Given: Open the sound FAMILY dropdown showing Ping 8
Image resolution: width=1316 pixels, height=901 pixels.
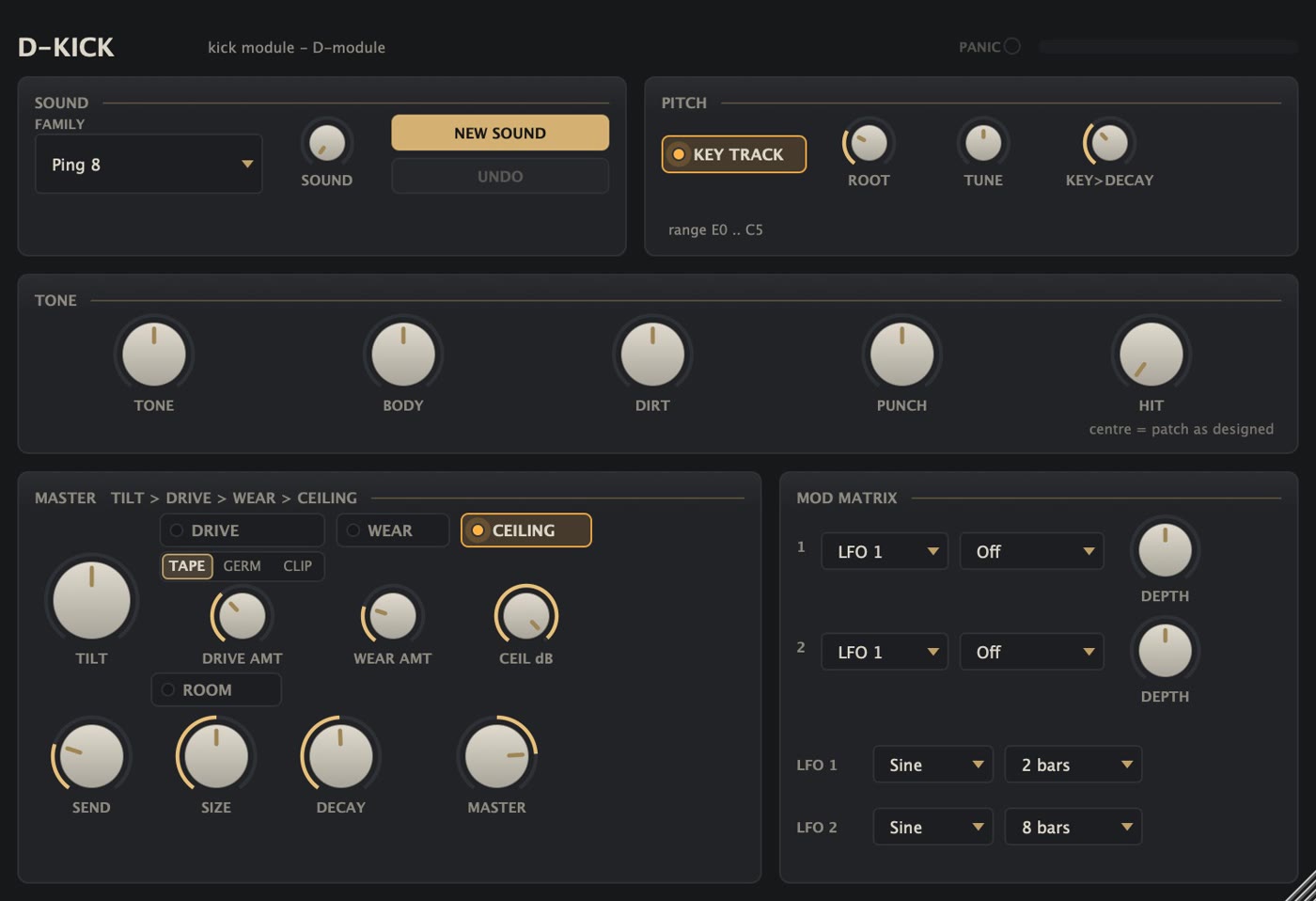Looking at the screenshot, I should point(149,165).
